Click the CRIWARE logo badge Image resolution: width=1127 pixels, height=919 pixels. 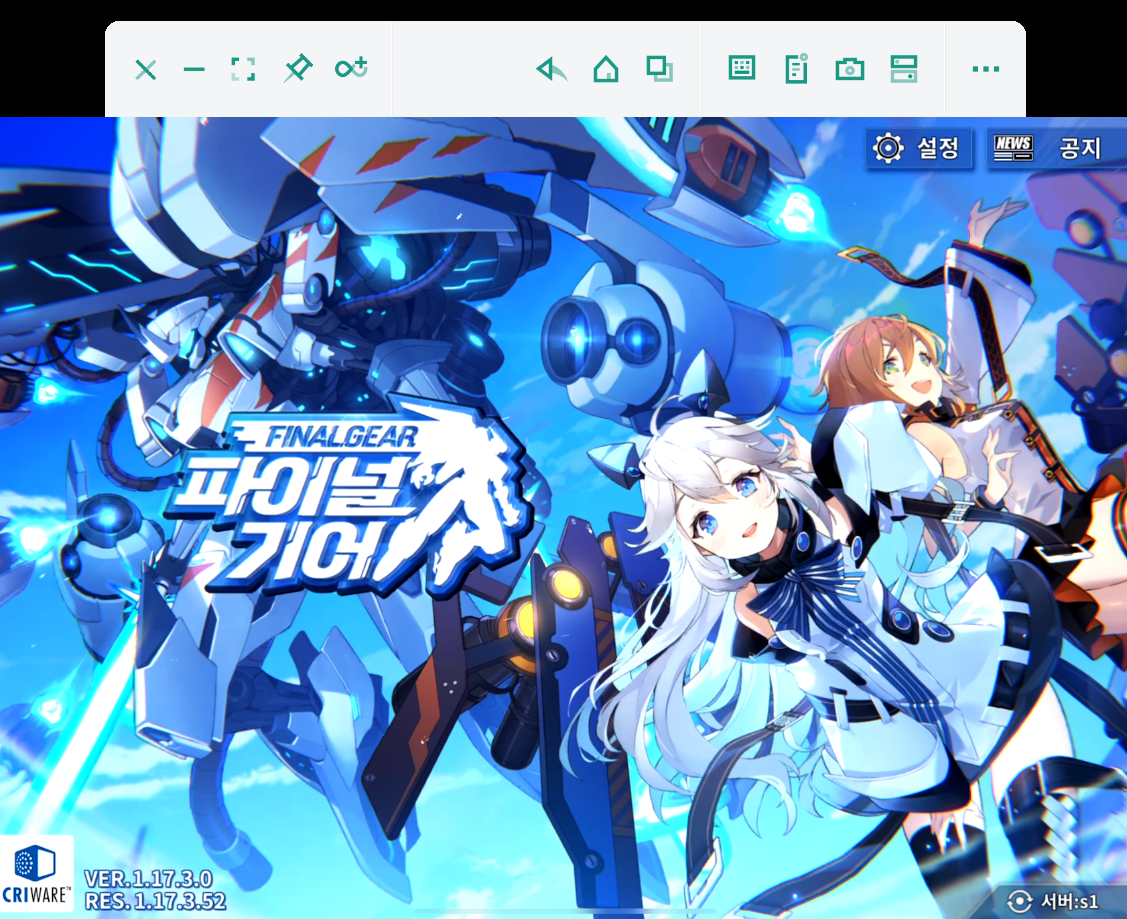37,872
